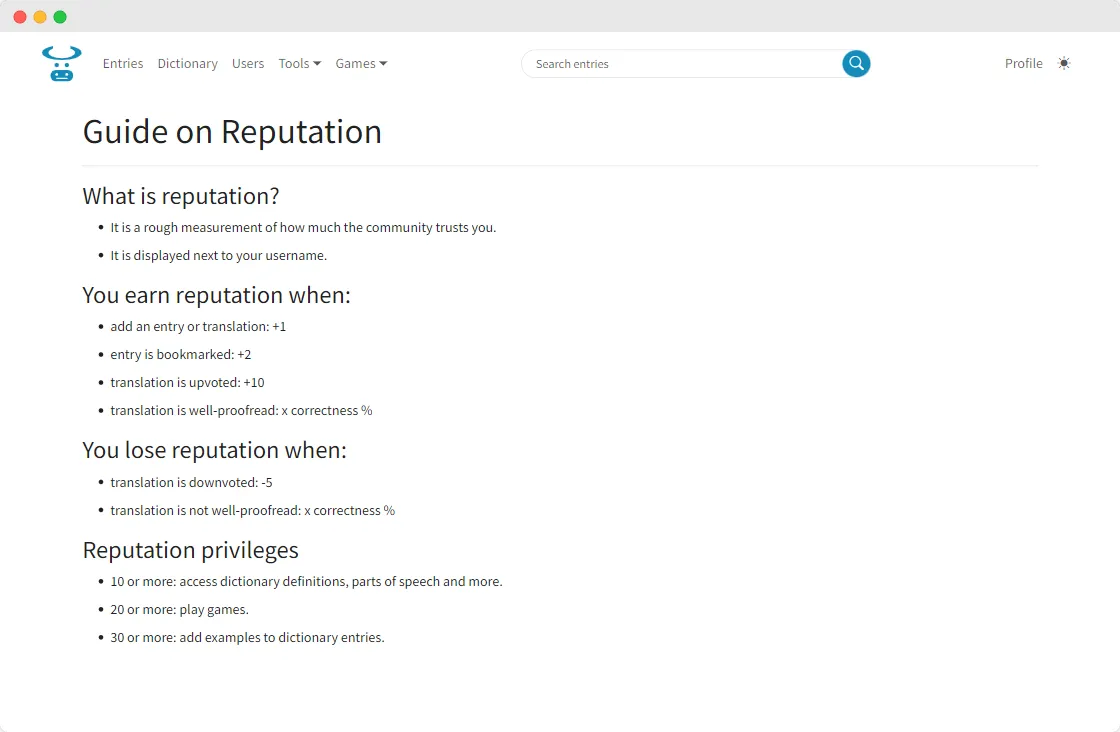Click 'add an entry or translation: +1'
Image resolution: width=1120 pixels, height=732 pixels.
[x=198, y=326]
